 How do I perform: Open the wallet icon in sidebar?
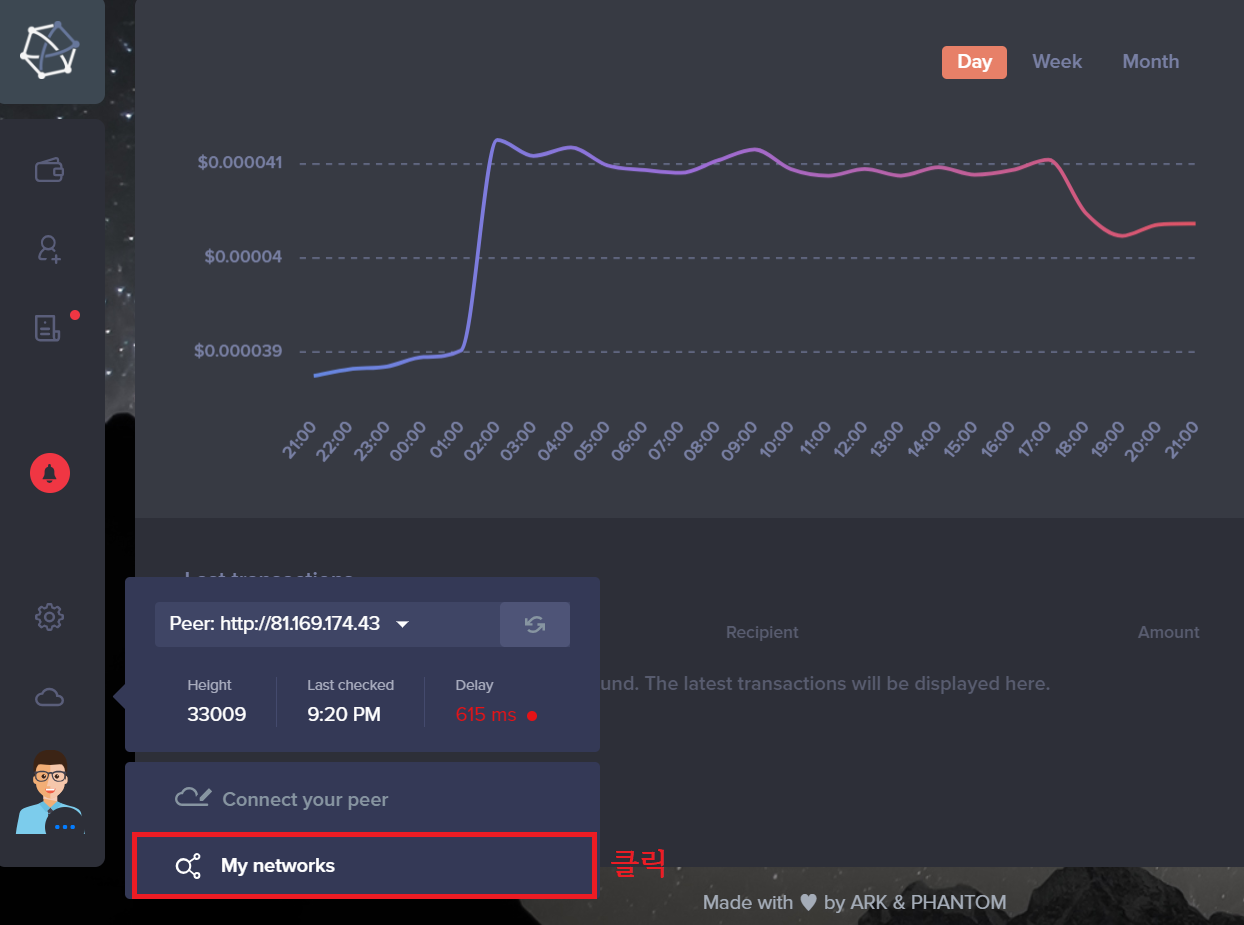(x=49, y=171)
